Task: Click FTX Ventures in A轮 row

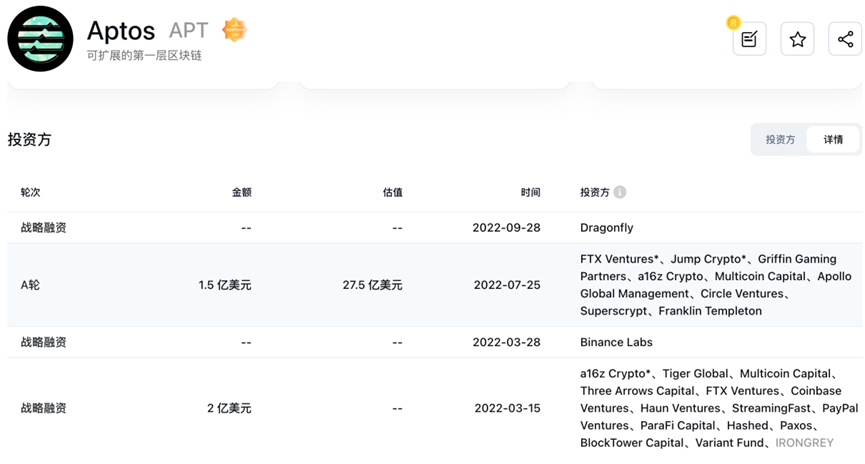Action: click(x=619, y=259)
